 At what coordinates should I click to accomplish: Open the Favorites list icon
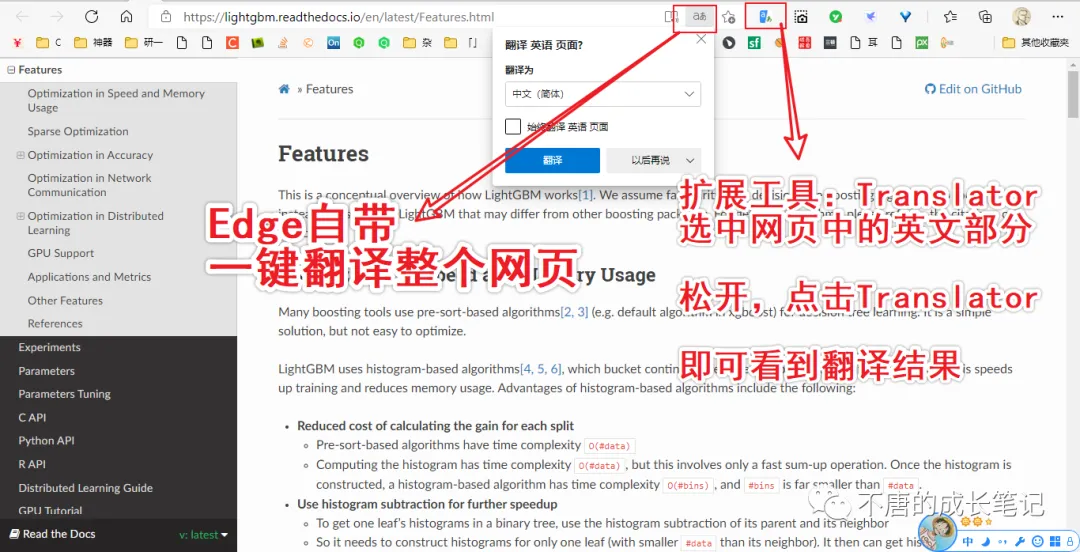coord(951,17)
